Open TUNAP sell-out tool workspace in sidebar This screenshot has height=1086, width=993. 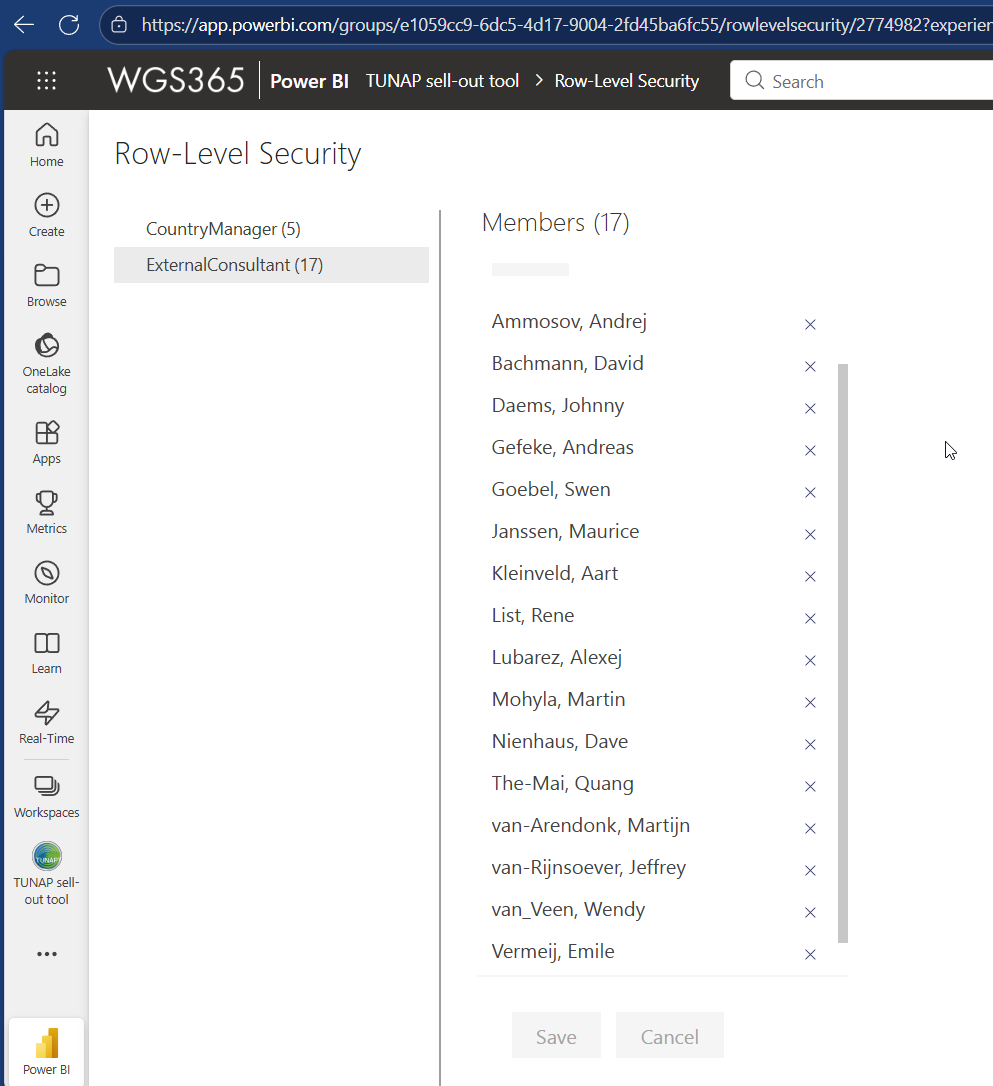pyautogui.click(x=46, y=874)
